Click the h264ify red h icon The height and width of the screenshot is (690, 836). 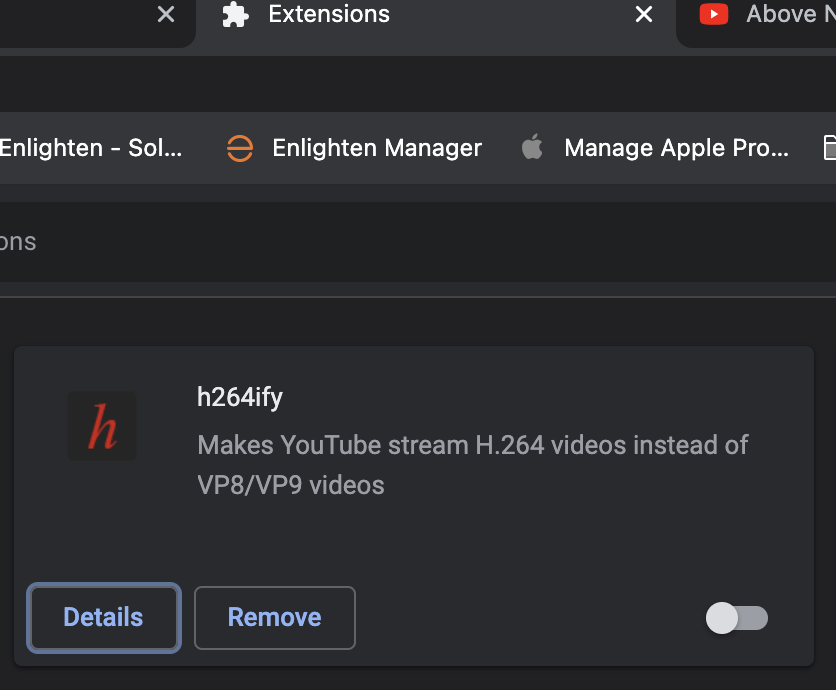[102, 426]
